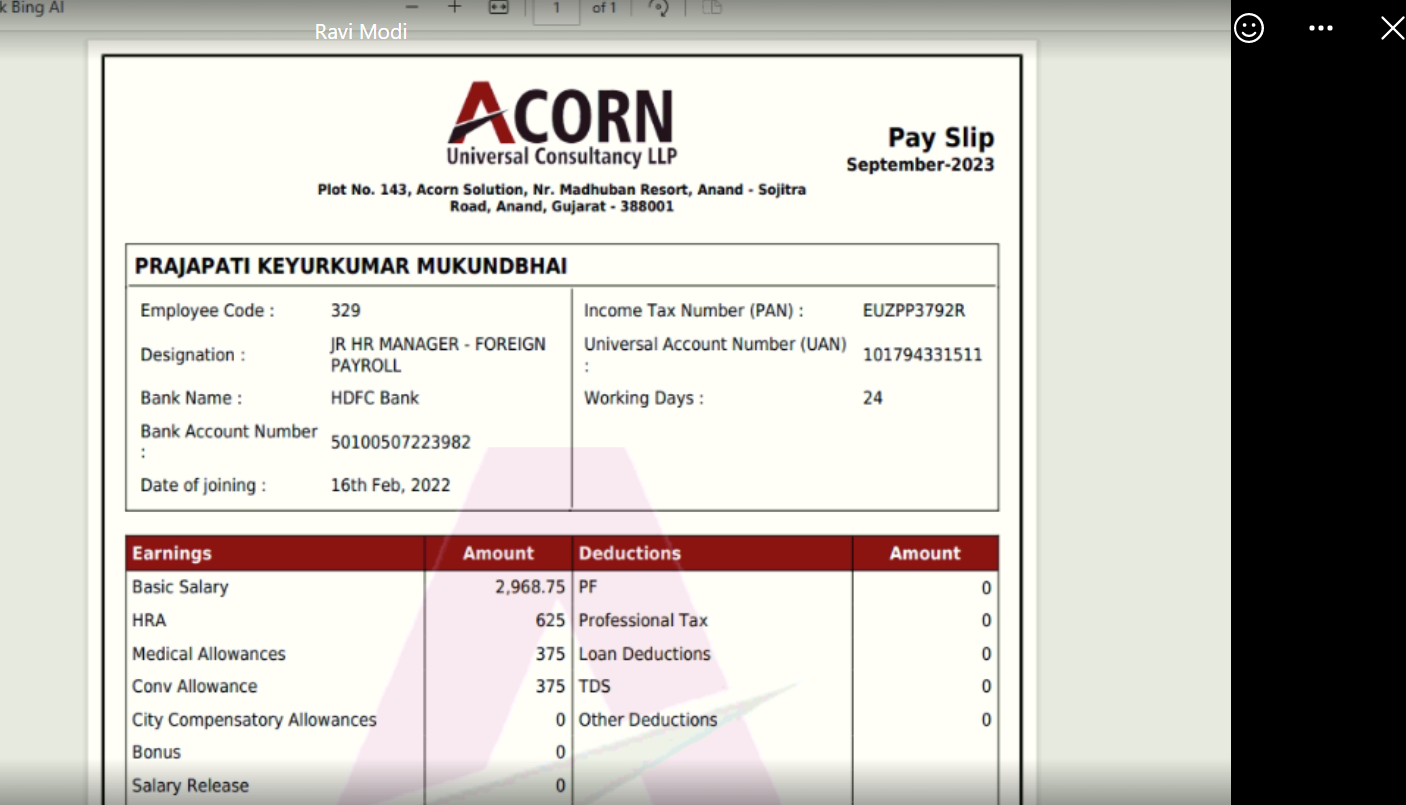The height and width of the screenshot is (805, 1406).
Task: Click the Ravi Modi name label
Action: point(361,32)
